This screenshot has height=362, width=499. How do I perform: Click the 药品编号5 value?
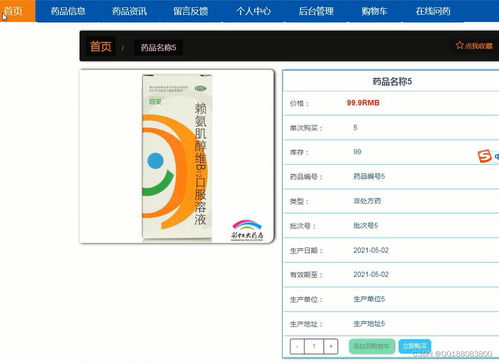[x=369, y=176]
